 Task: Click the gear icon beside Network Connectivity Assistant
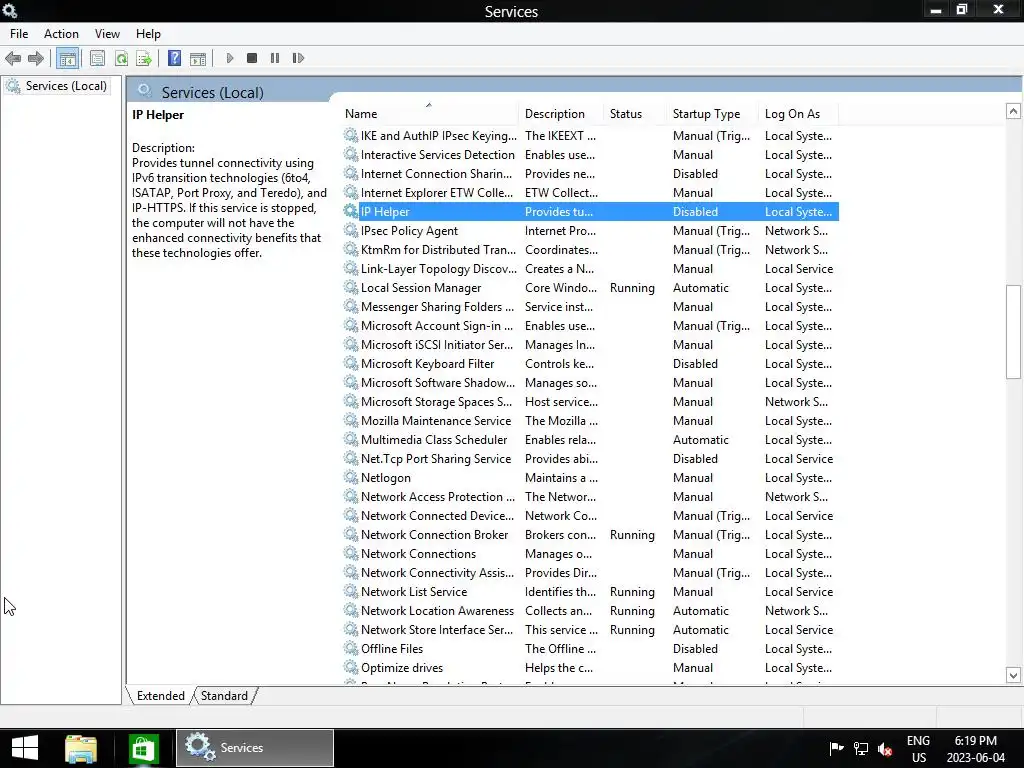point(351,572)
